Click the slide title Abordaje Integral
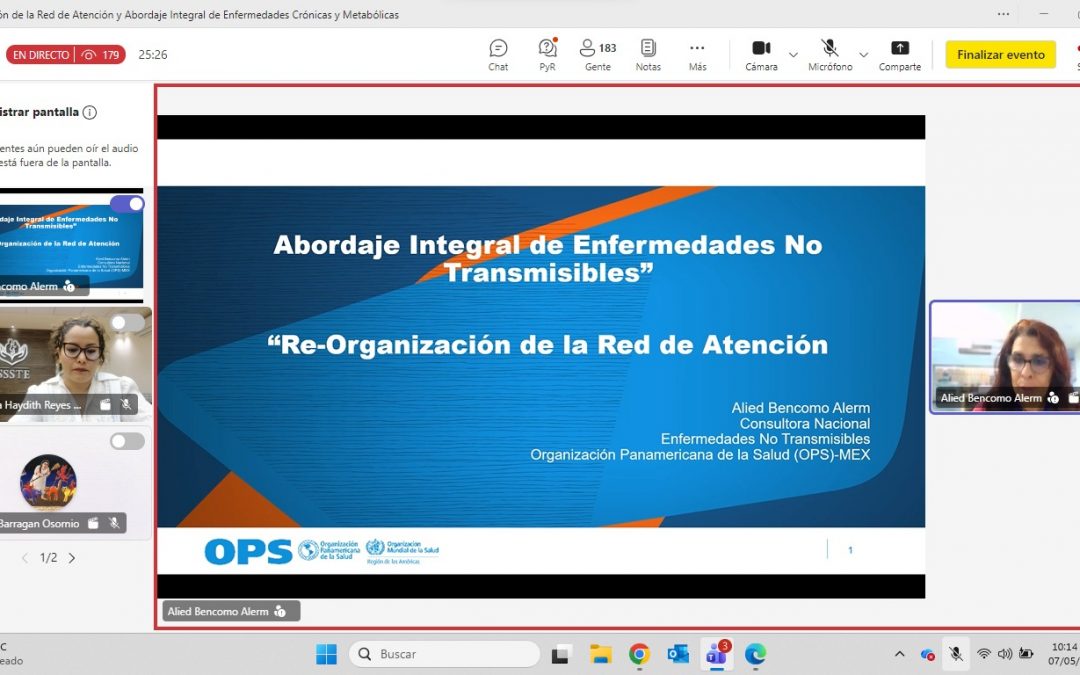This screenshot has height=675, width=1080. pos(548,258)
